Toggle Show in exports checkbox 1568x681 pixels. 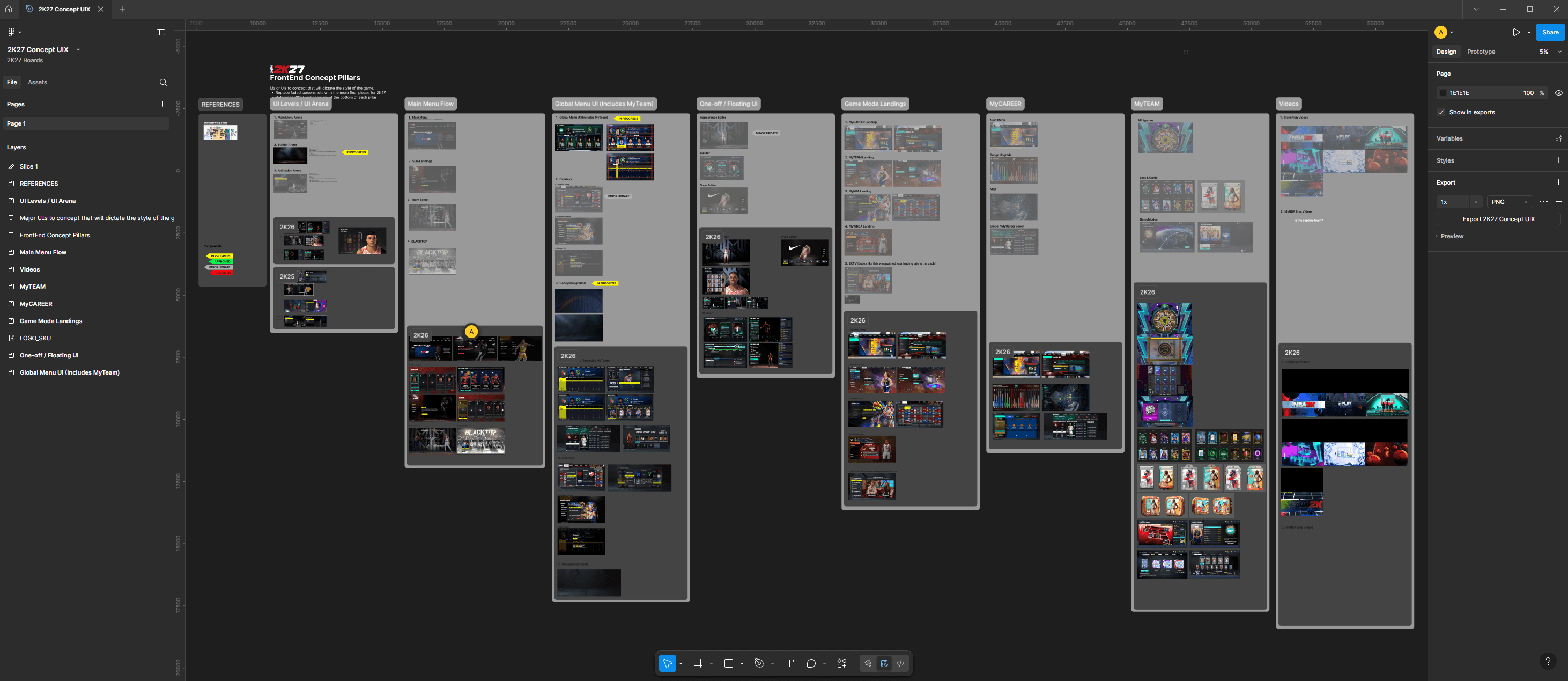pyautogui.click(x=1441, y=112)
